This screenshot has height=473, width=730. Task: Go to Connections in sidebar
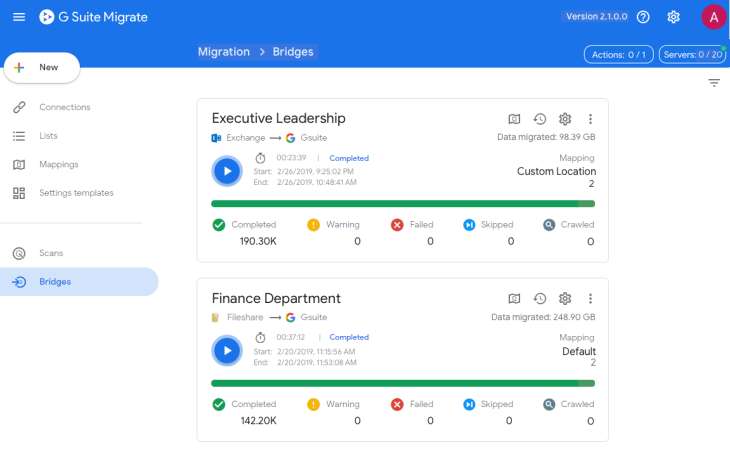pyautogui.click(x=65, y=107)
